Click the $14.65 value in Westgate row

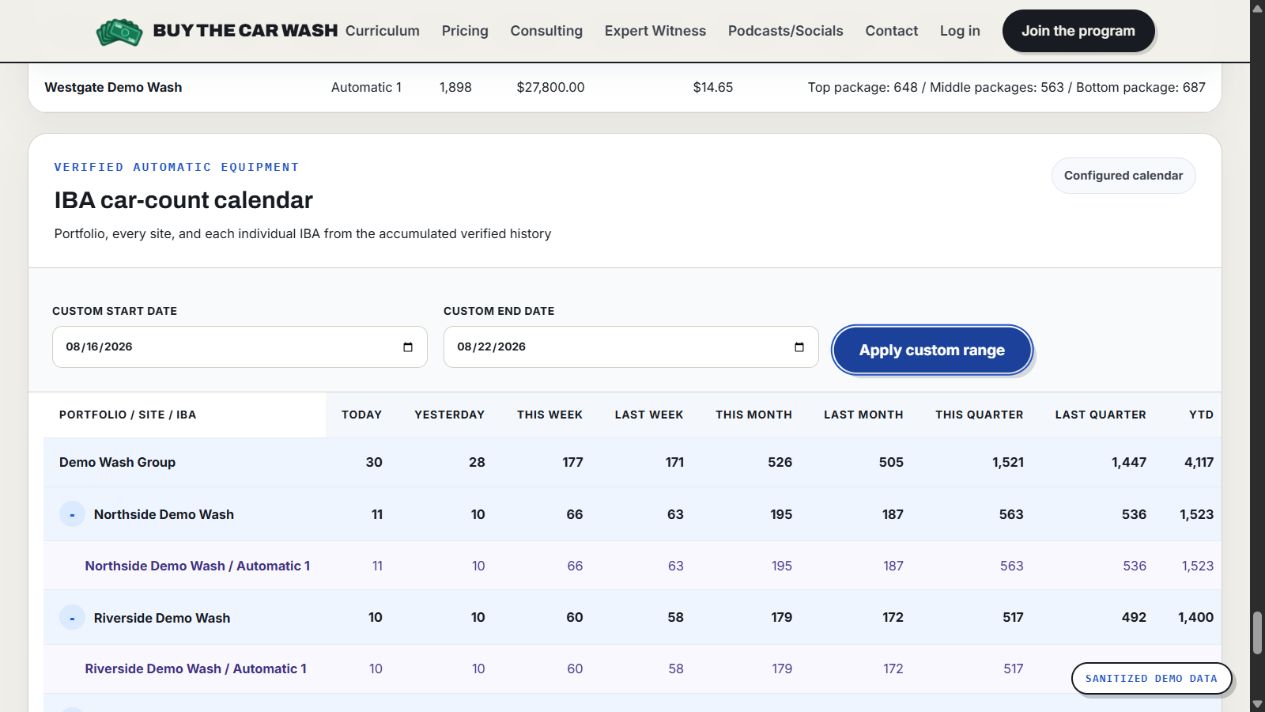(713, 87)
